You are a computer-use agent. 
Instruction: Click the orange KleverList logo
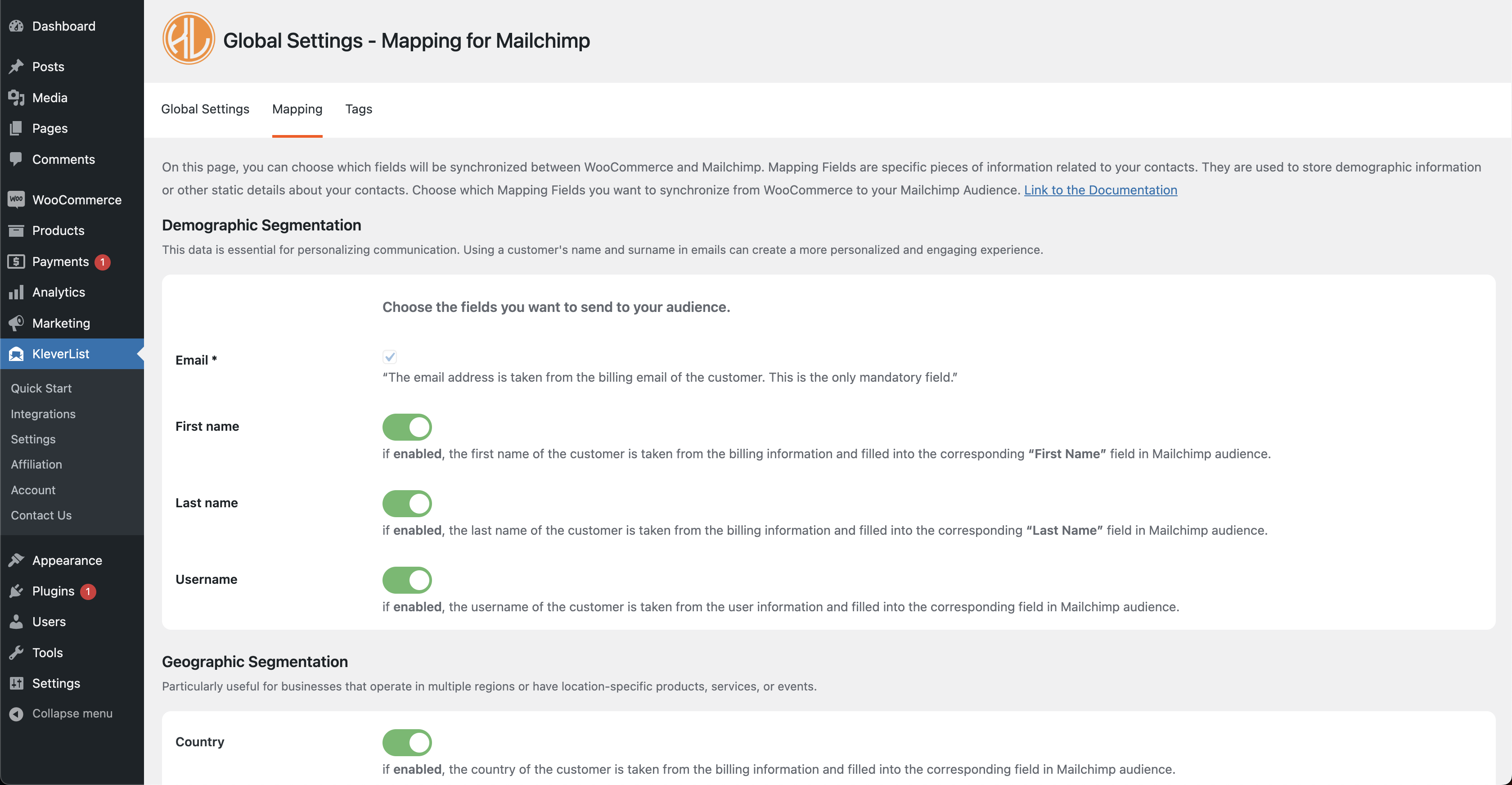(189, 38)
